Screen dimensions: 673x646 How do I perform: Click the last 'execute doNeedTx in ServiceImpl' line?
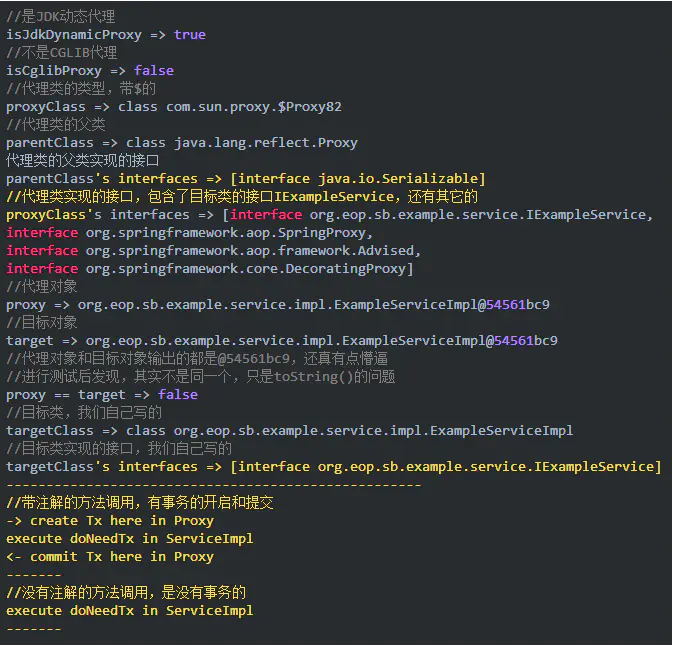pos(130,611)
